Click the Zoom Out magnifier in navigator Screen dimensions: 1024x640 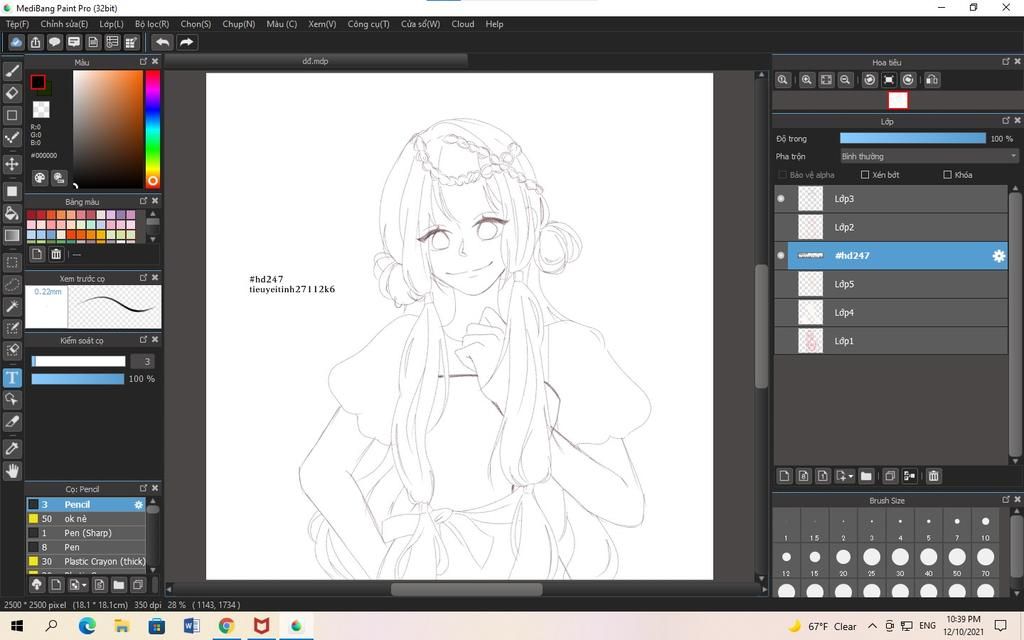pos(845,80)
